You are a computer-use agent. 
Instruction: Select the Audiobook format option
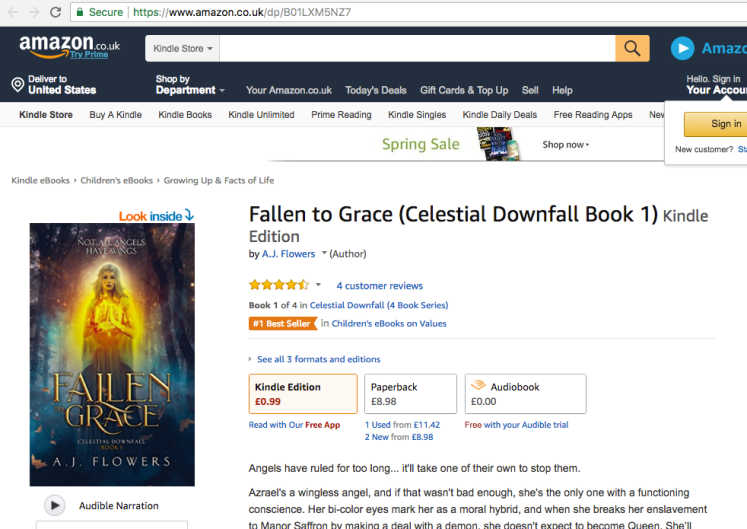pos(525,394)
